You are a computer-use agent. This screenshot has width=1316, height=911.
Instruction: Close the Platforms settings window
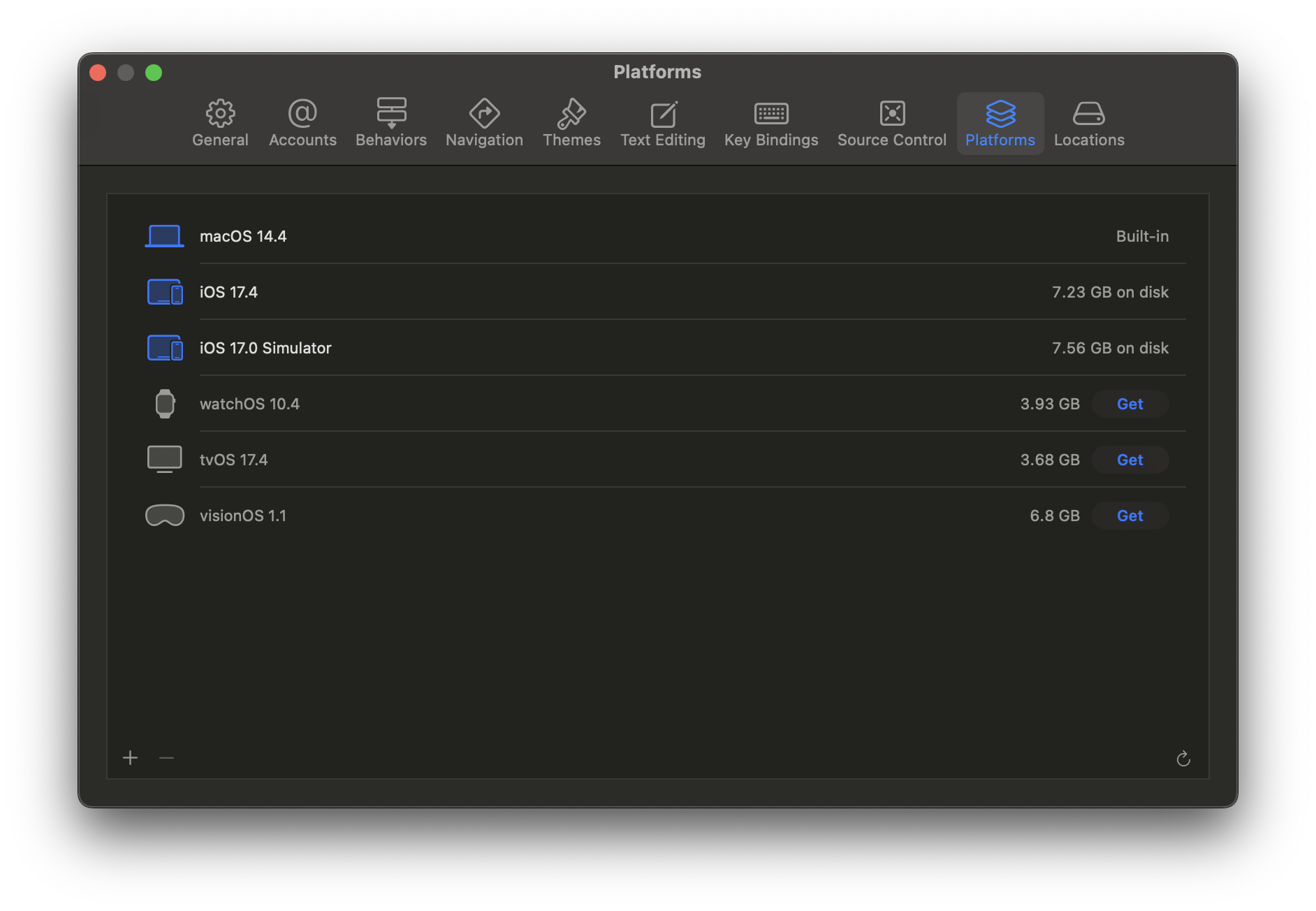tap(98, 73)
